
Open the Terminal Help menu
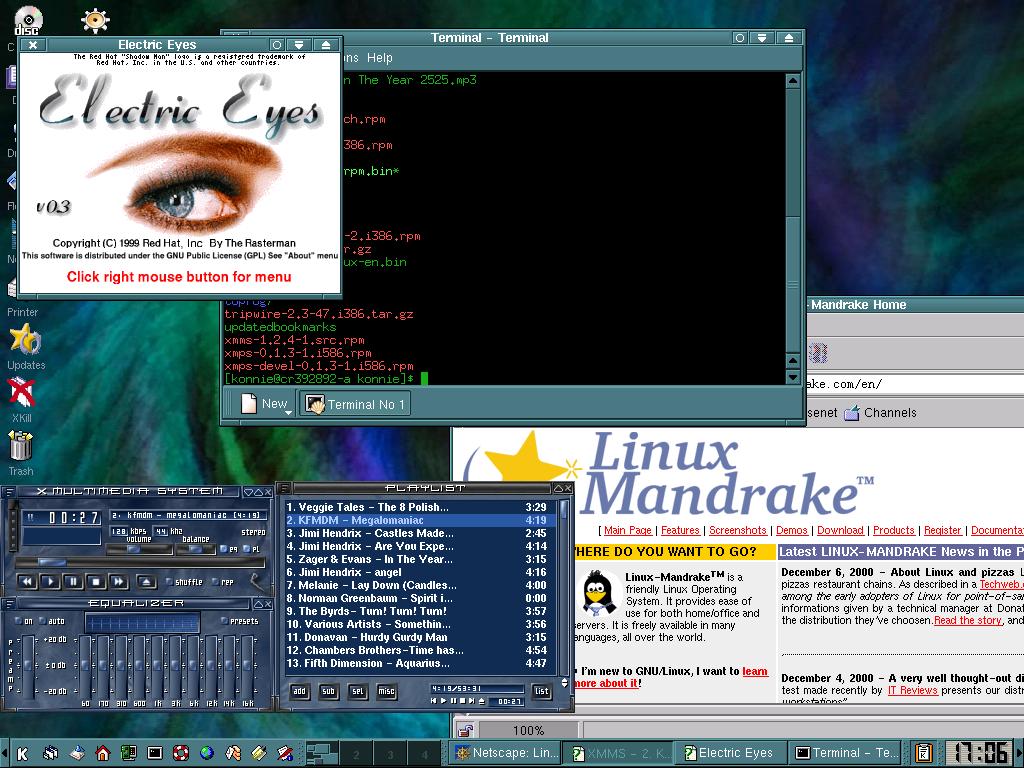[x=379, y=58]
